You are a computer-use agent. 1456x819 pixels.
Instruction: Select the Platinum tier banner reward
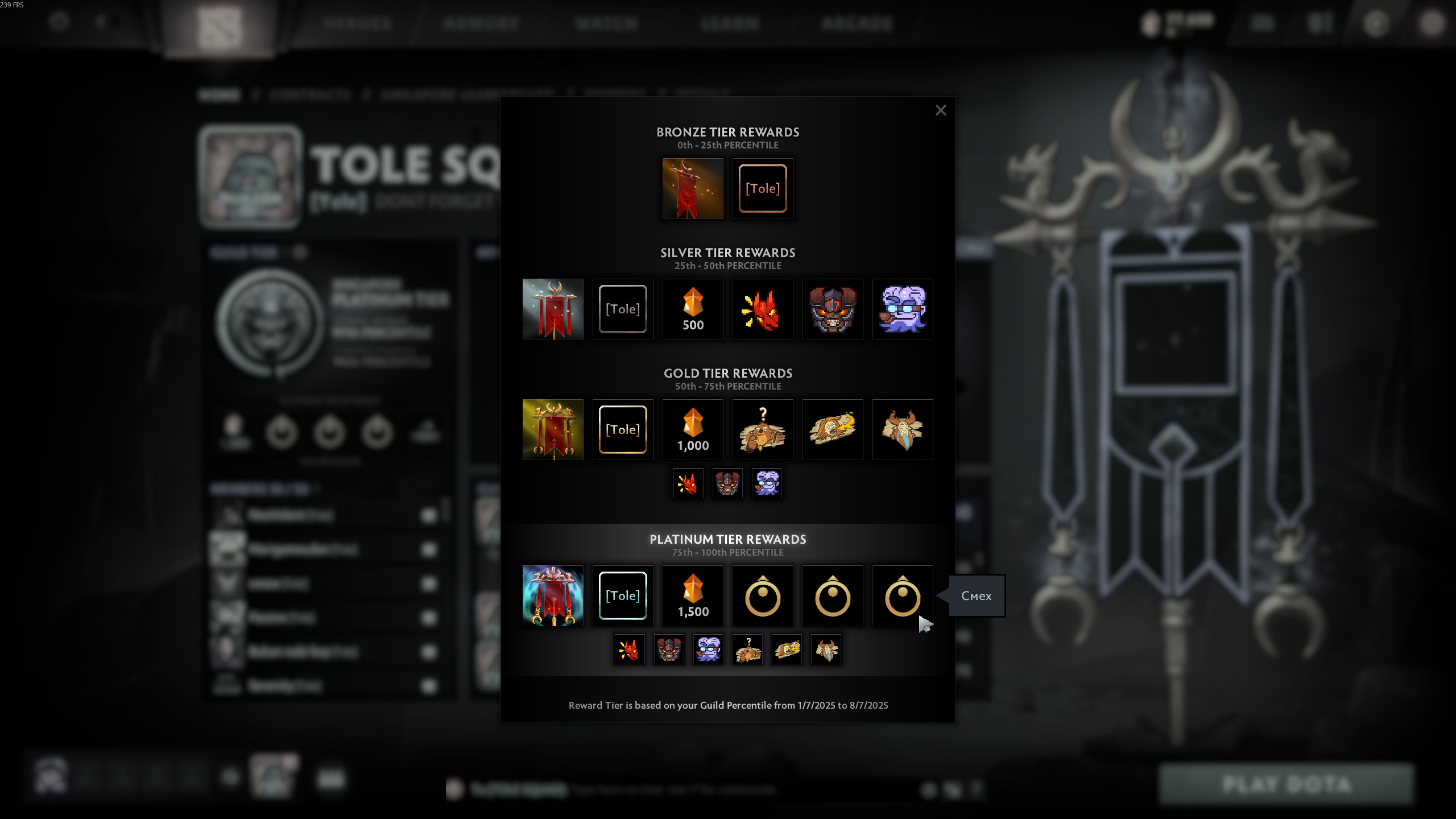[553, 596]
